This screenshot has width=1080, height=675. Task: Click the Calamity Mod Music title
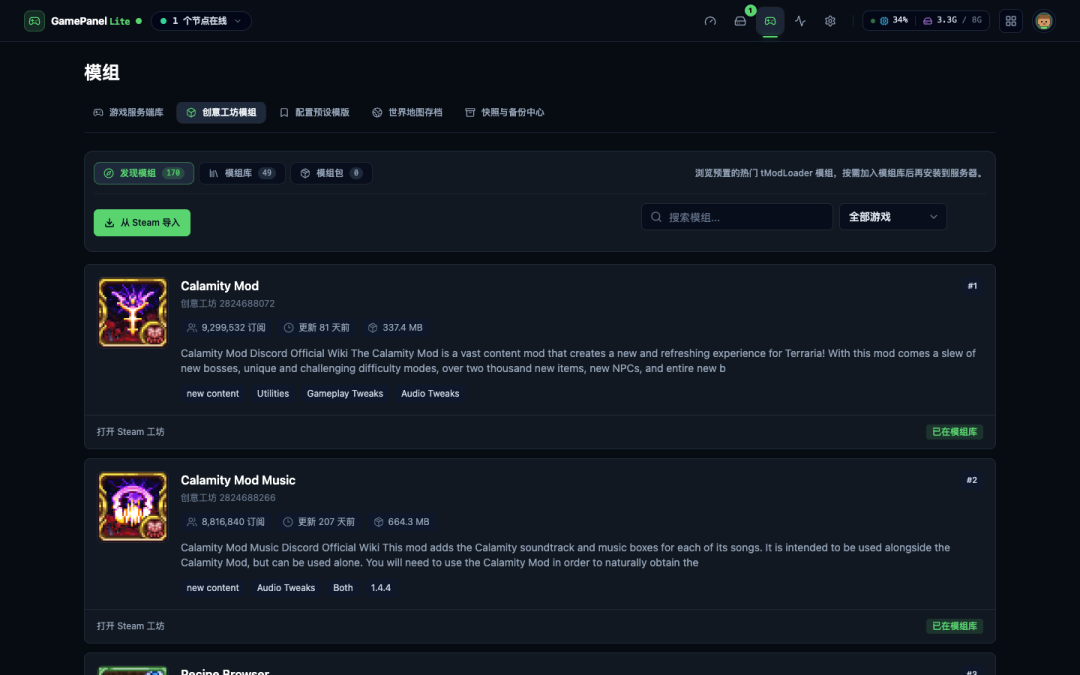pyautogui.click(x=238, y=480)
